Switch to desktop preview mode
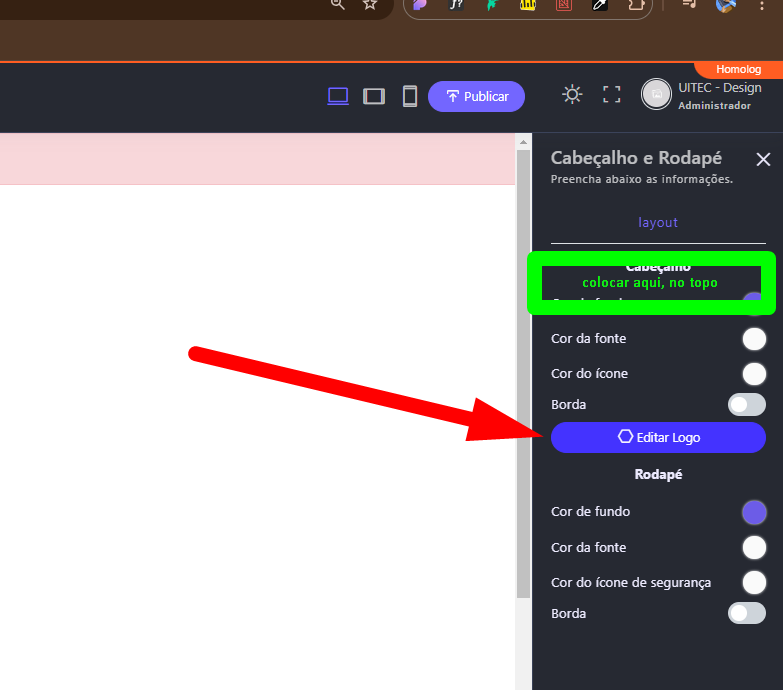This screenshot has width=783, height=690. [338, 96]
